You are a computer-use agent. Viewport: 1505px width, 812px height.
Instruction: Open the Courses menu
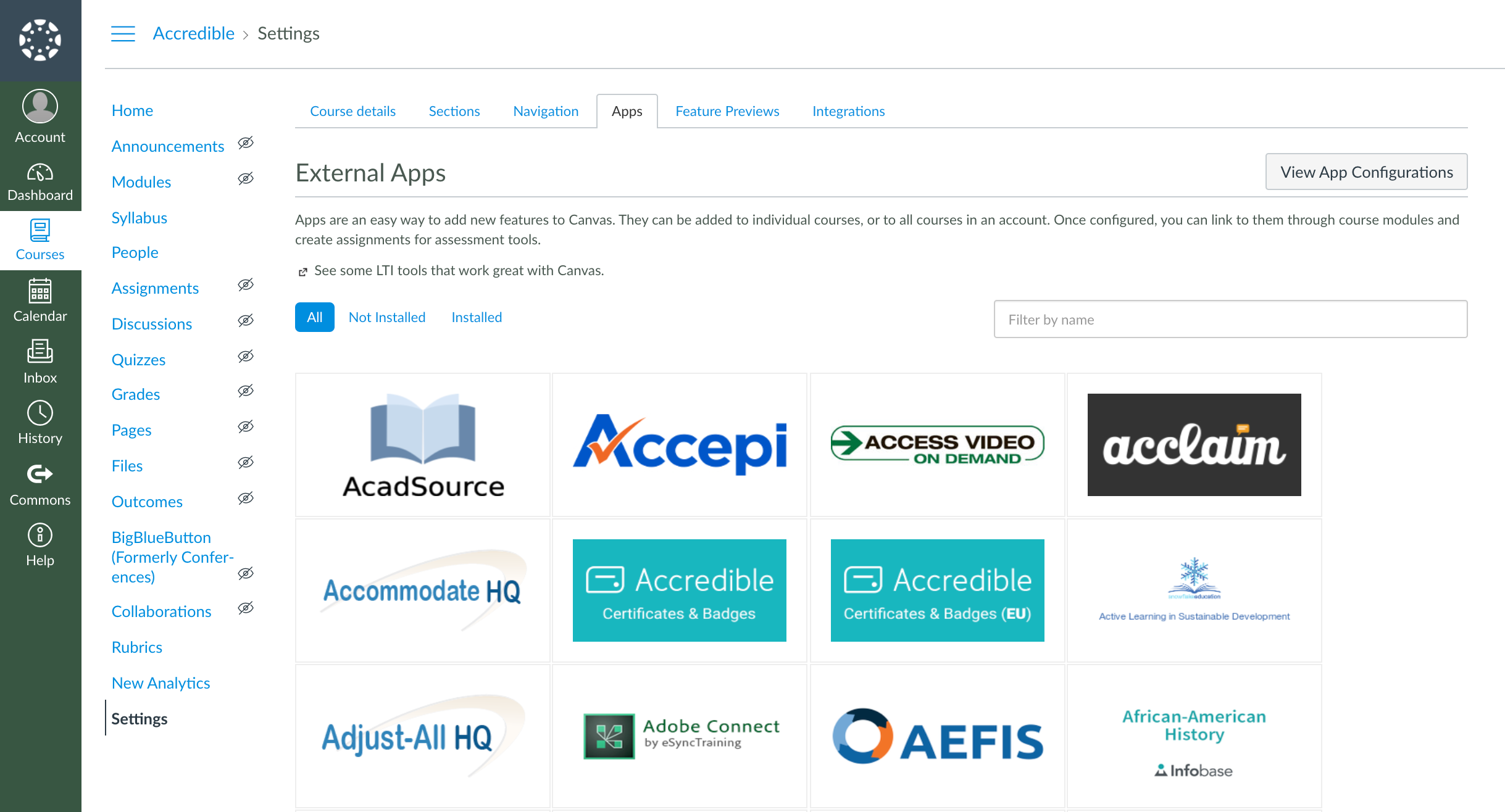coord(40,239)
